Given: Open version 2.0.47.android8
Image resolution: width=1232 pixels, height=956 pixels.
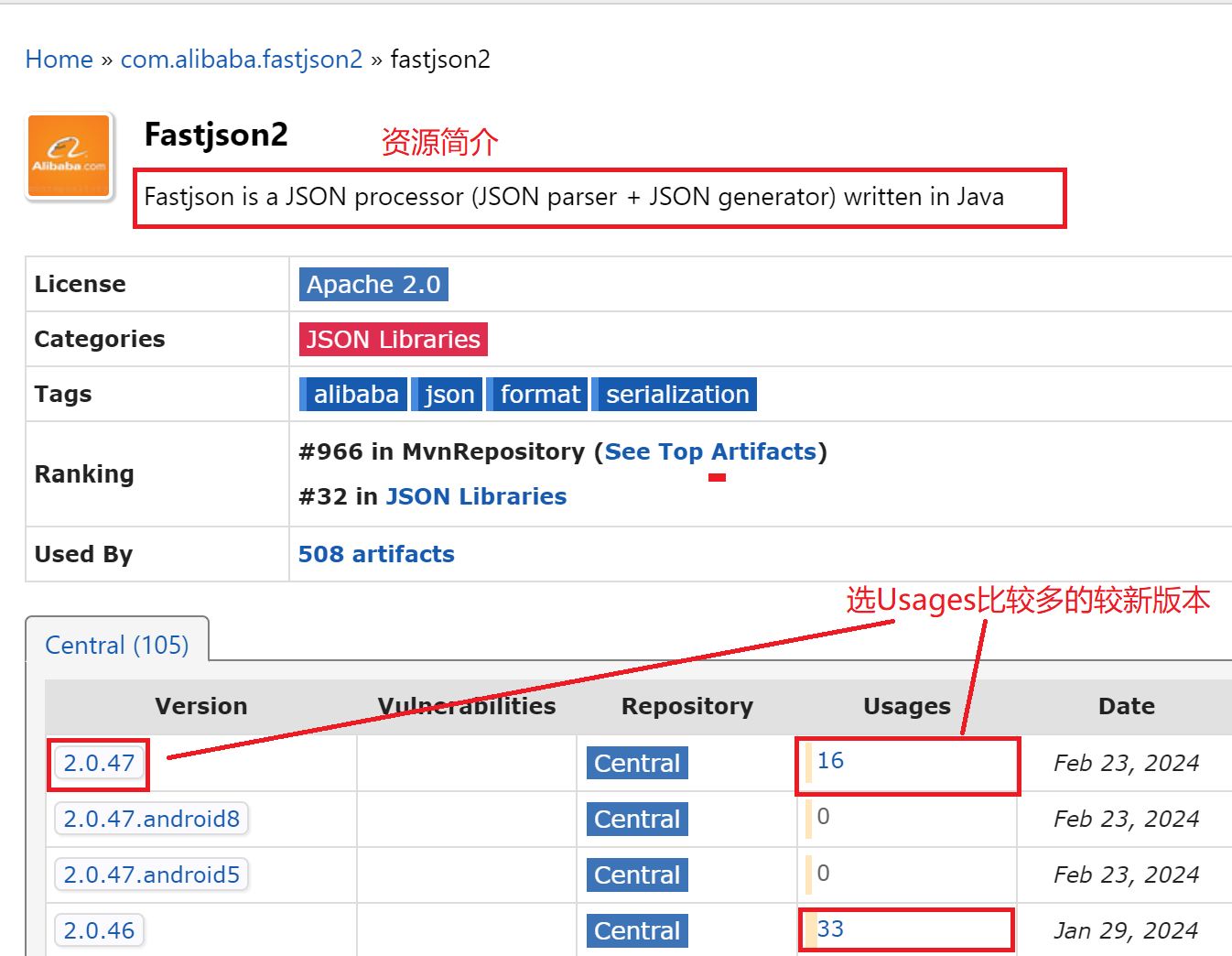Looking at the screenshot, I should 152,819.
